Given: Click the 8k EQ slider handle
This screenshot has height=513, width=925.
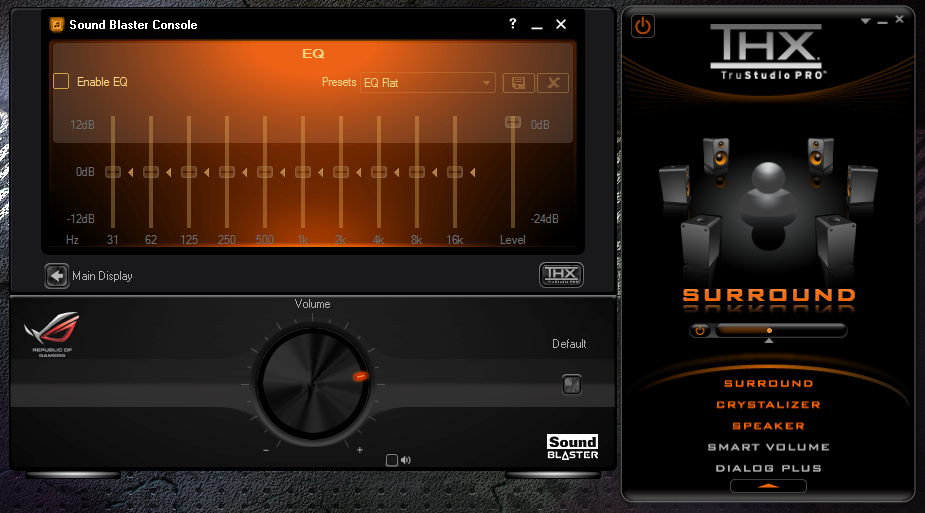Looking at the screenshot, I should click(416, 172).
